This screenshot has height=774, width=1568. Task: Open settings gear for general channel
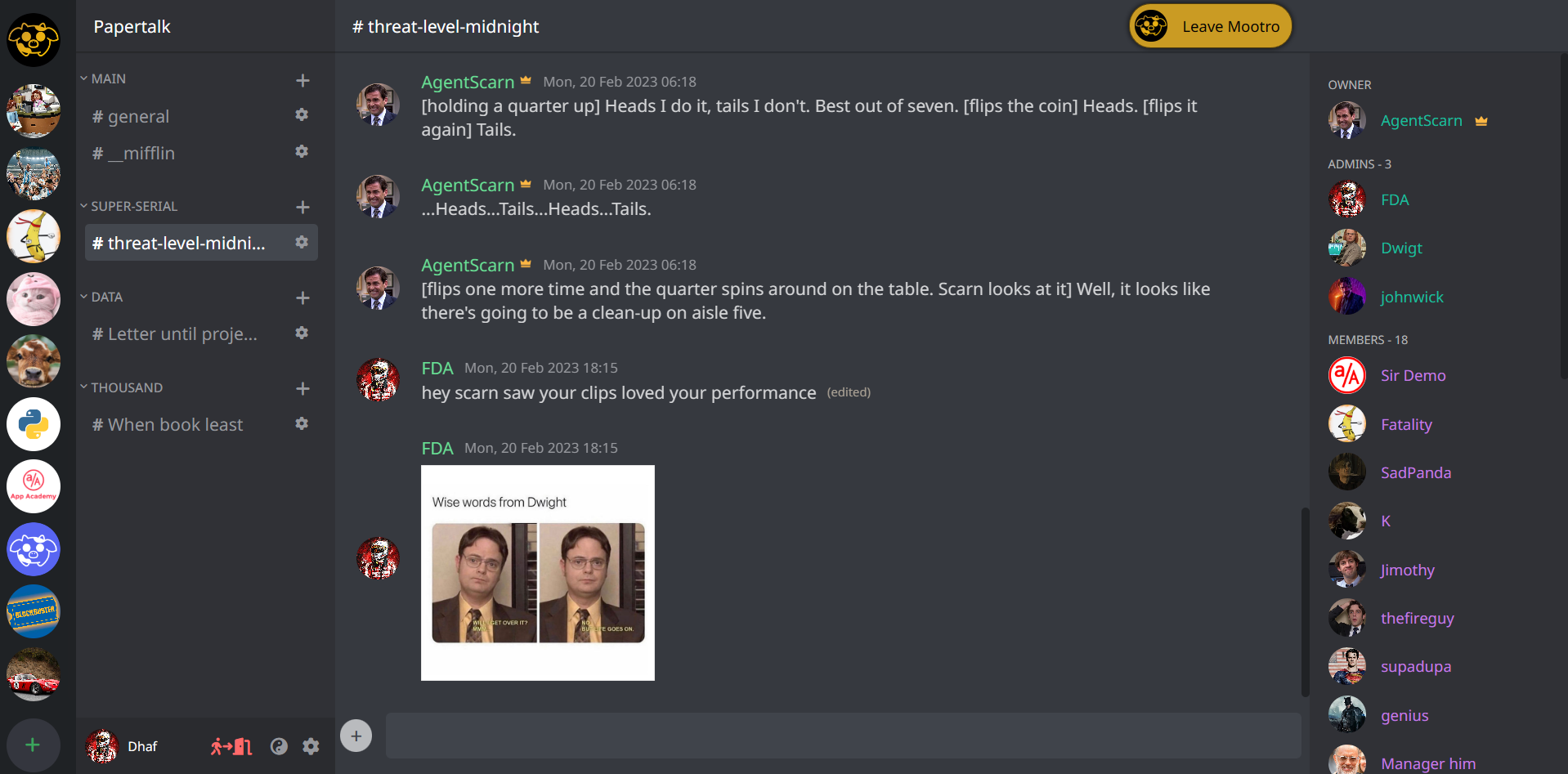point(302,115)
